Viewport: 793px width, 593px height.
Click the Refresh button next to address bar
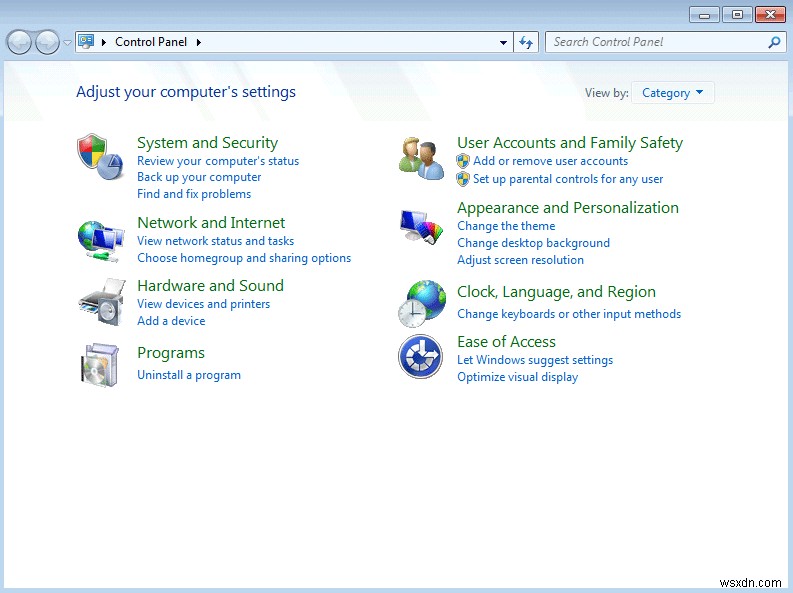point(526,42)
